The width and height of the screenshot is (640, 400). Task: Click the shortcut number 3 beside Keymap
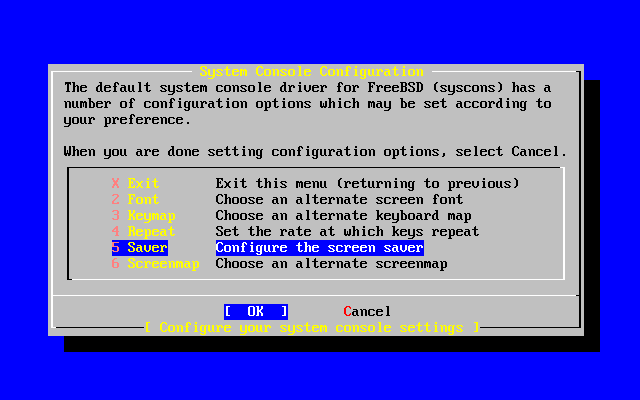click(116, 216)
